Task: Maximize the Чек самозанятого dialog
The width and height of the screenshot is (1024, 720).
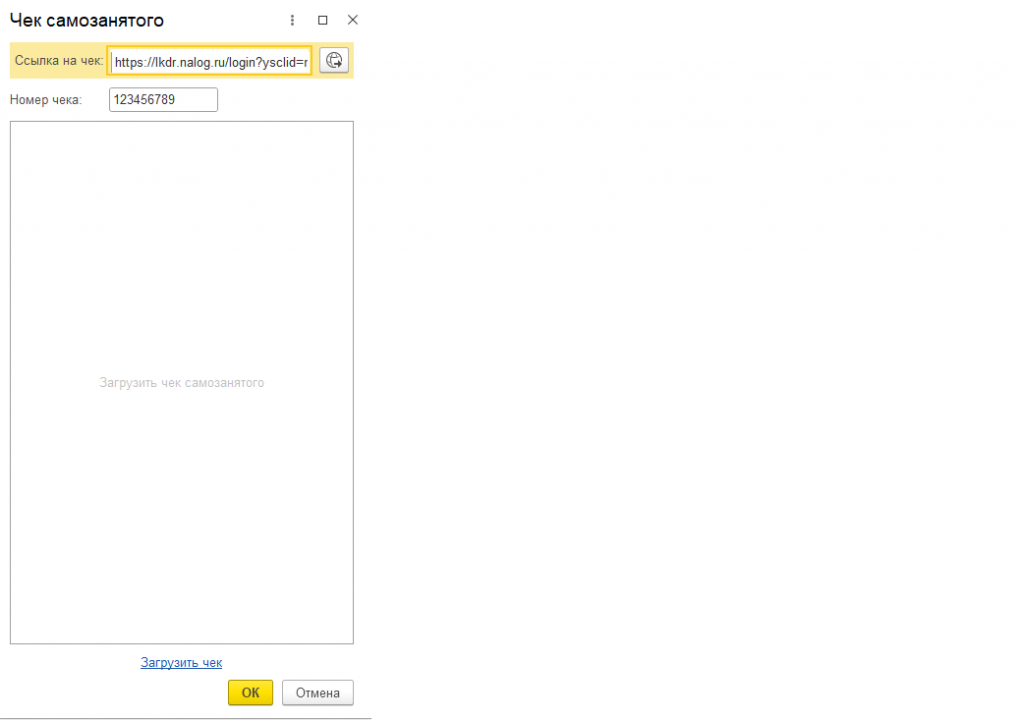Action: [323, 20]
